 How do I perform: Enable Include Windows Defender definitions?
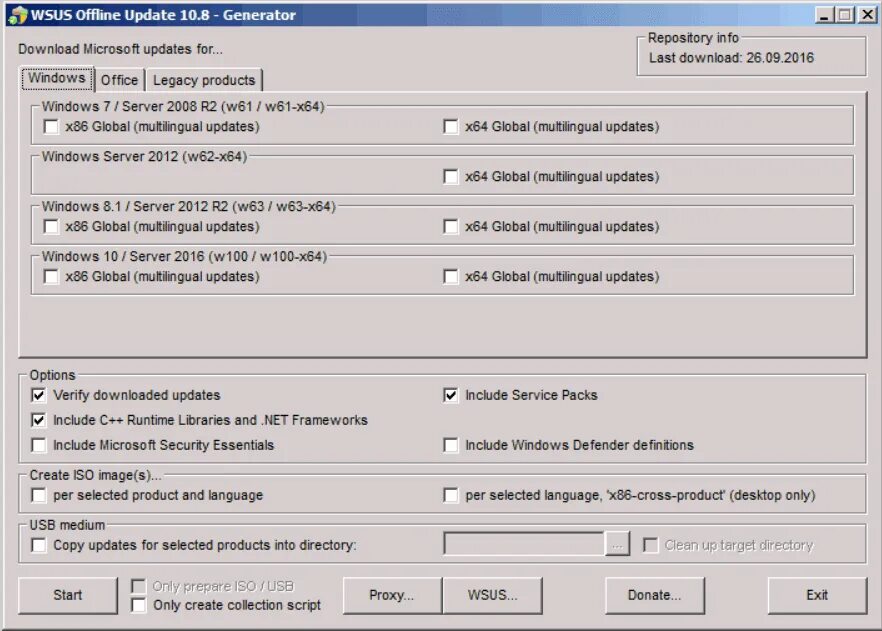pos(451,445)
